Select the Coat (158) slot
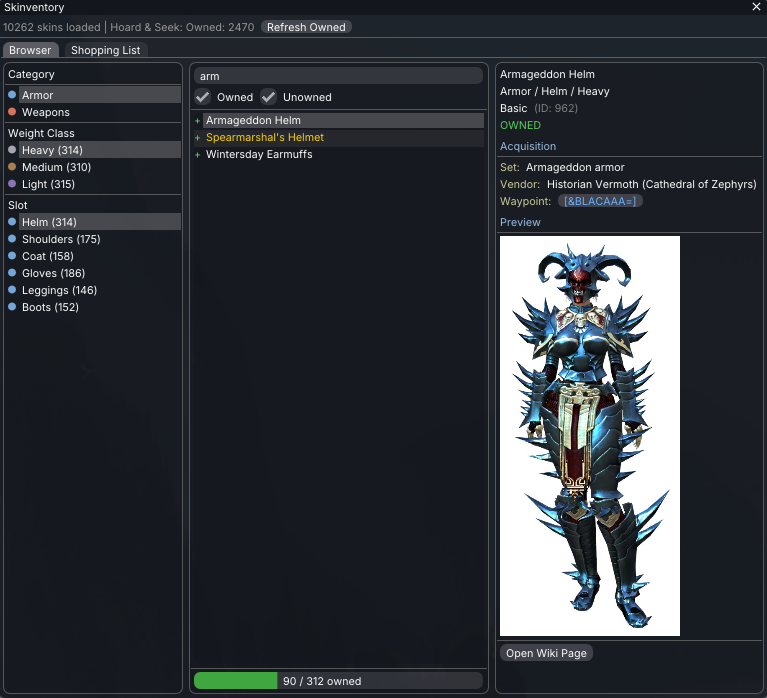 [x=100, y=256]
